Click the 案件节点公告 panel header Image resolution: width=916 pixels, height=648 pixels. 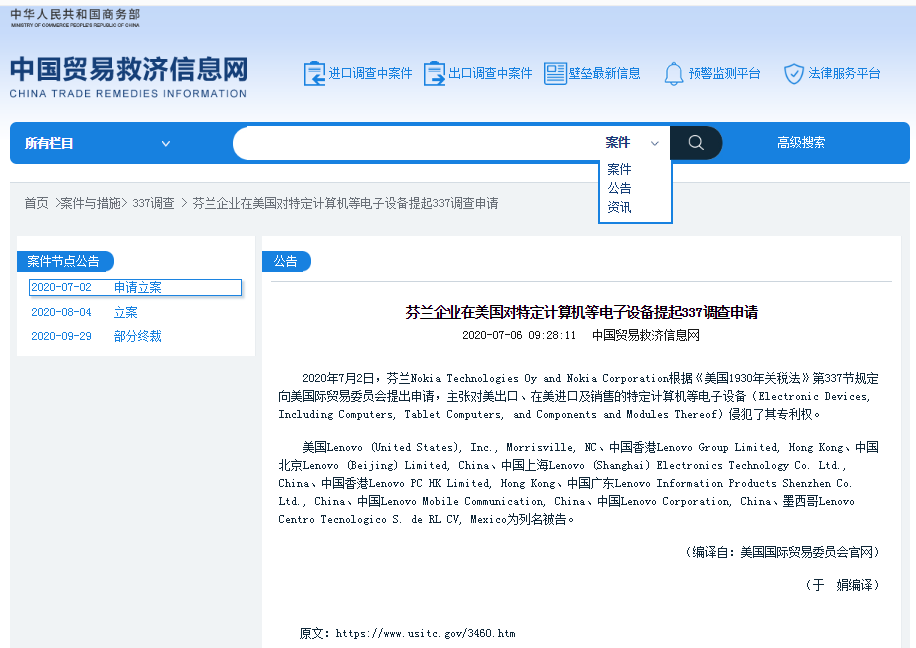pyautogui.click(x=64, y=261)
